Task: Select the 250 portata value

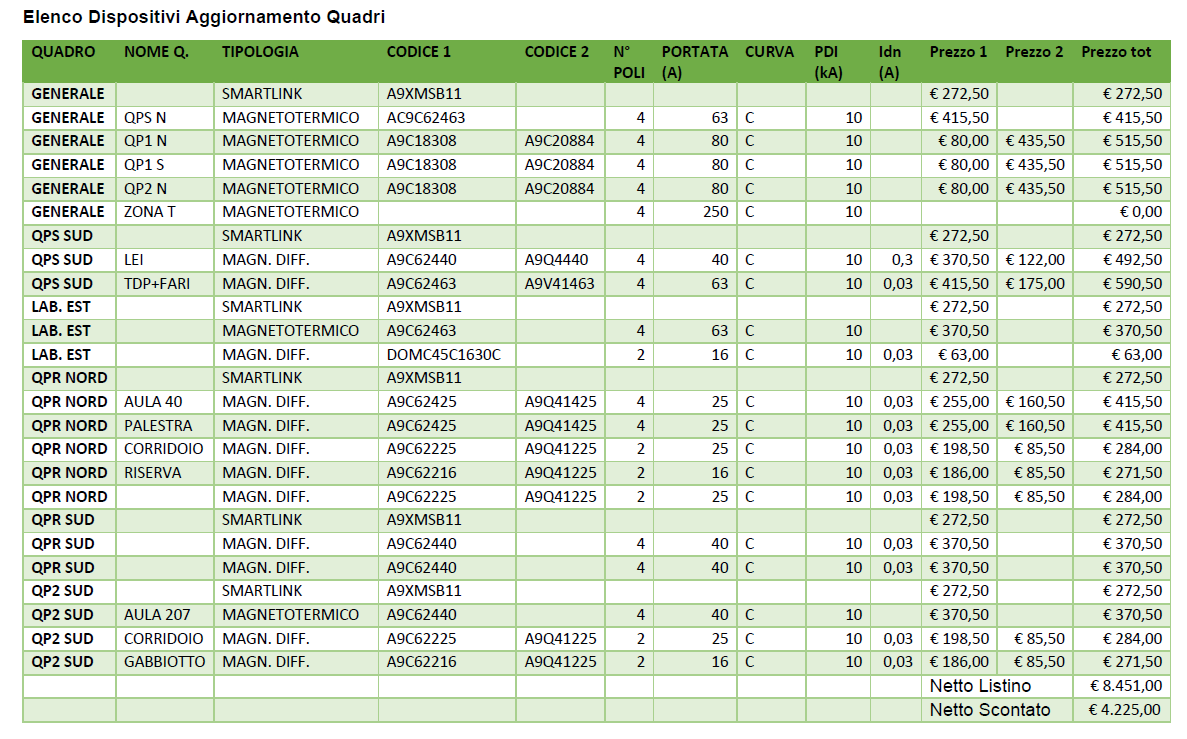Action: tap(715, 212)
